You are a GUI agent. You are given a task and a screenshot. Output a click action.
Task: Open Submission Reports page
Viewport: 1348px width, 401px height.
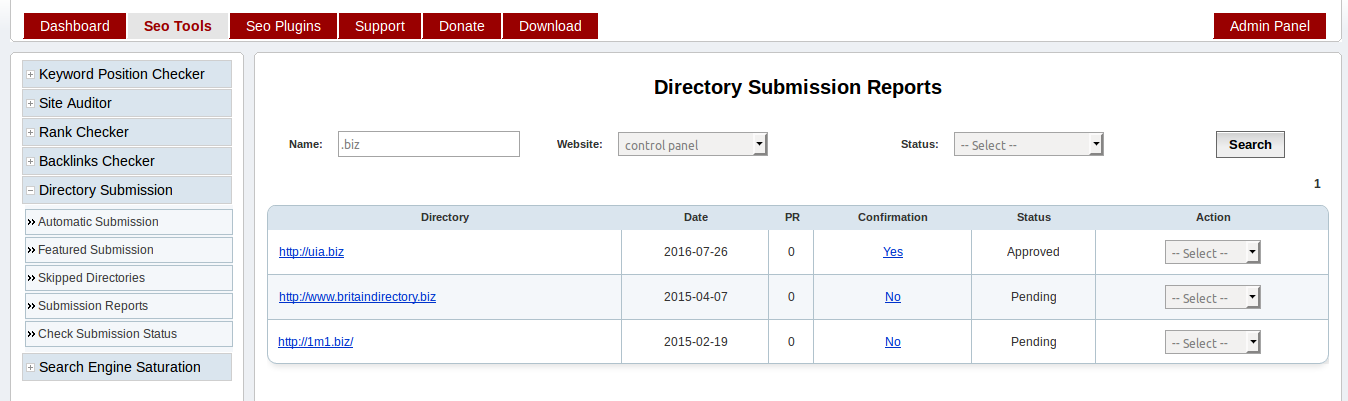point(129,306)
